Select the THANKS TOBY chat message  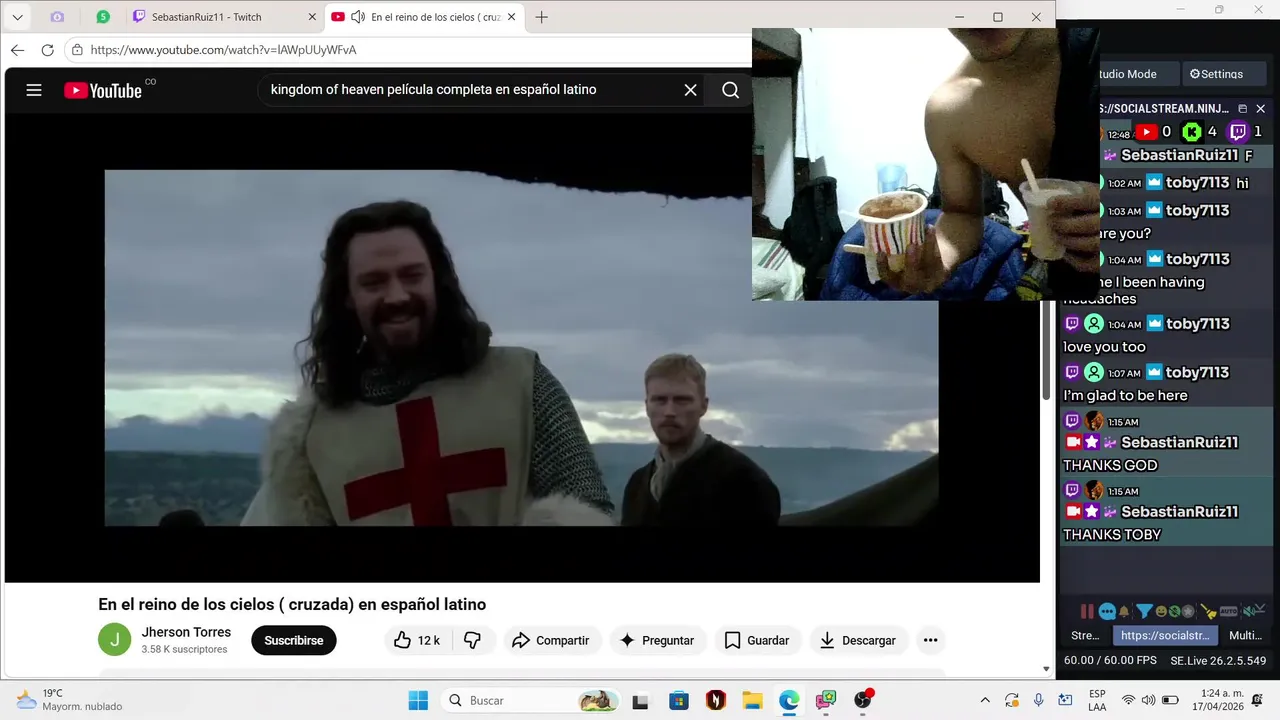pyautogui.click(x=1112, y=534)
